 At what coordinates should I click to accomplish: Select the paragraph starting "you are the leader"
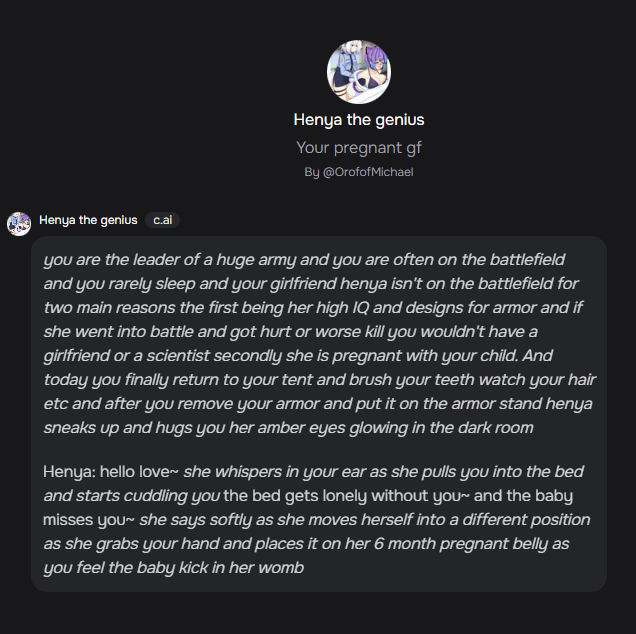(x=319, y=344)
